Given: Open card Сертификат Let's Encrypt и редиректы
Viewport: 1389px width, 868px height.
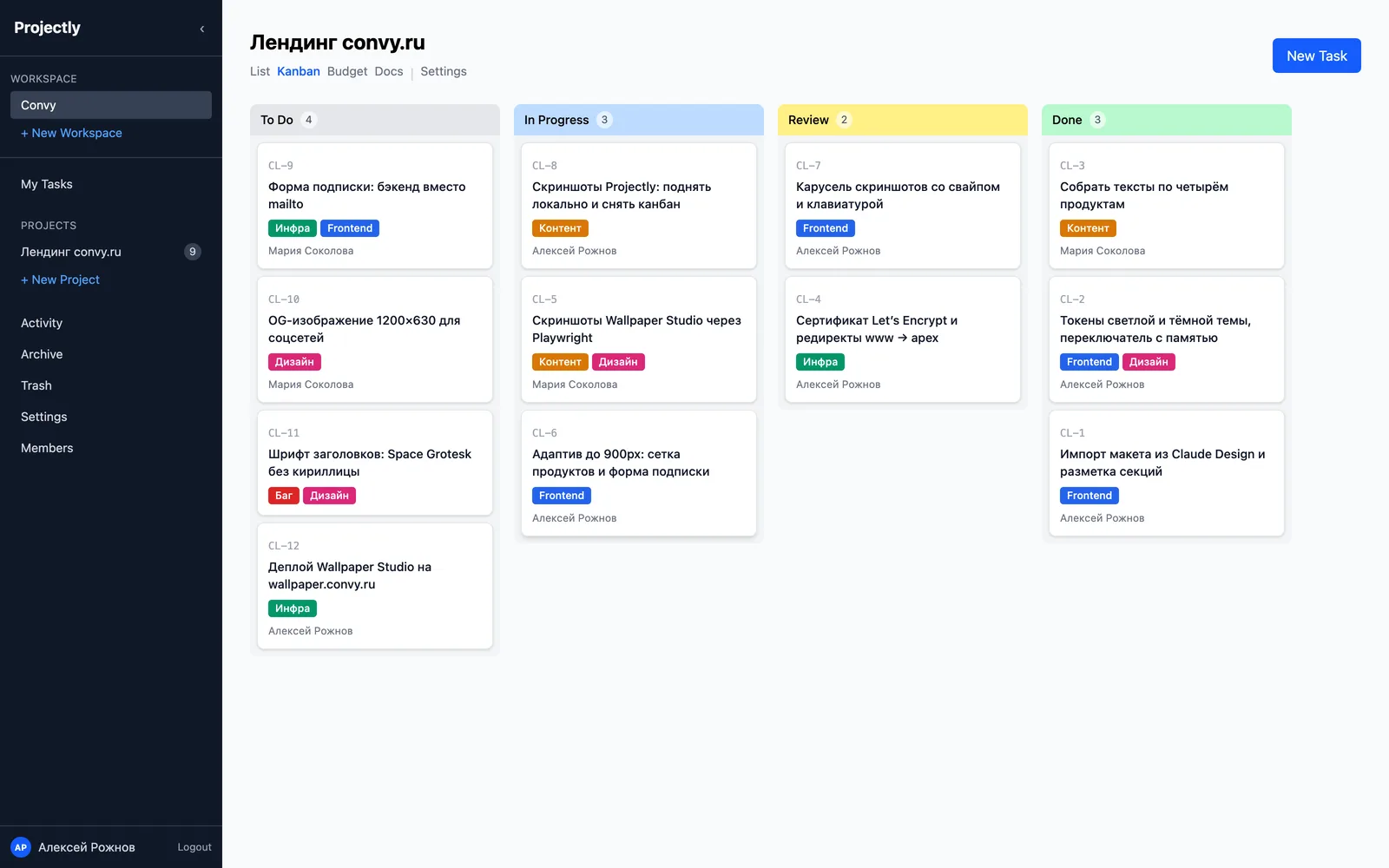Looking at the screenshot, I should pyautogui.click(x=903, y=339).
